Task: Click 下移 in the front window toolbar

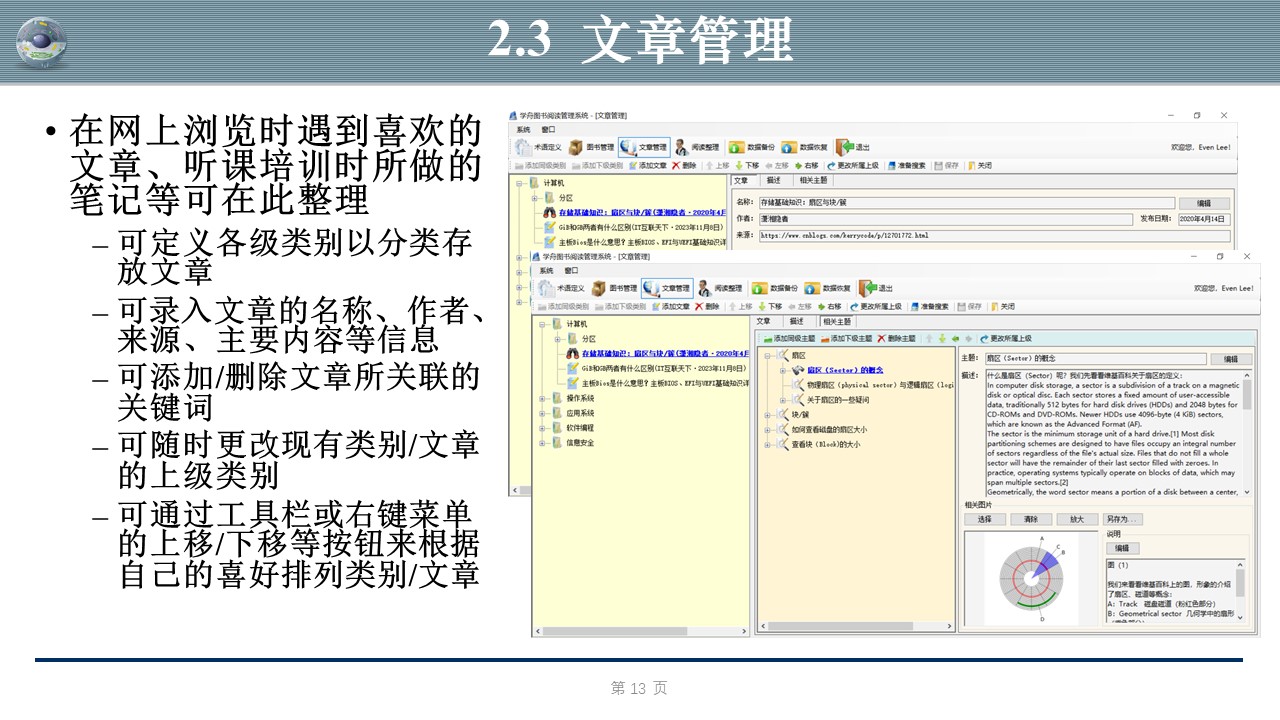Action: click(x=770, y=307)
